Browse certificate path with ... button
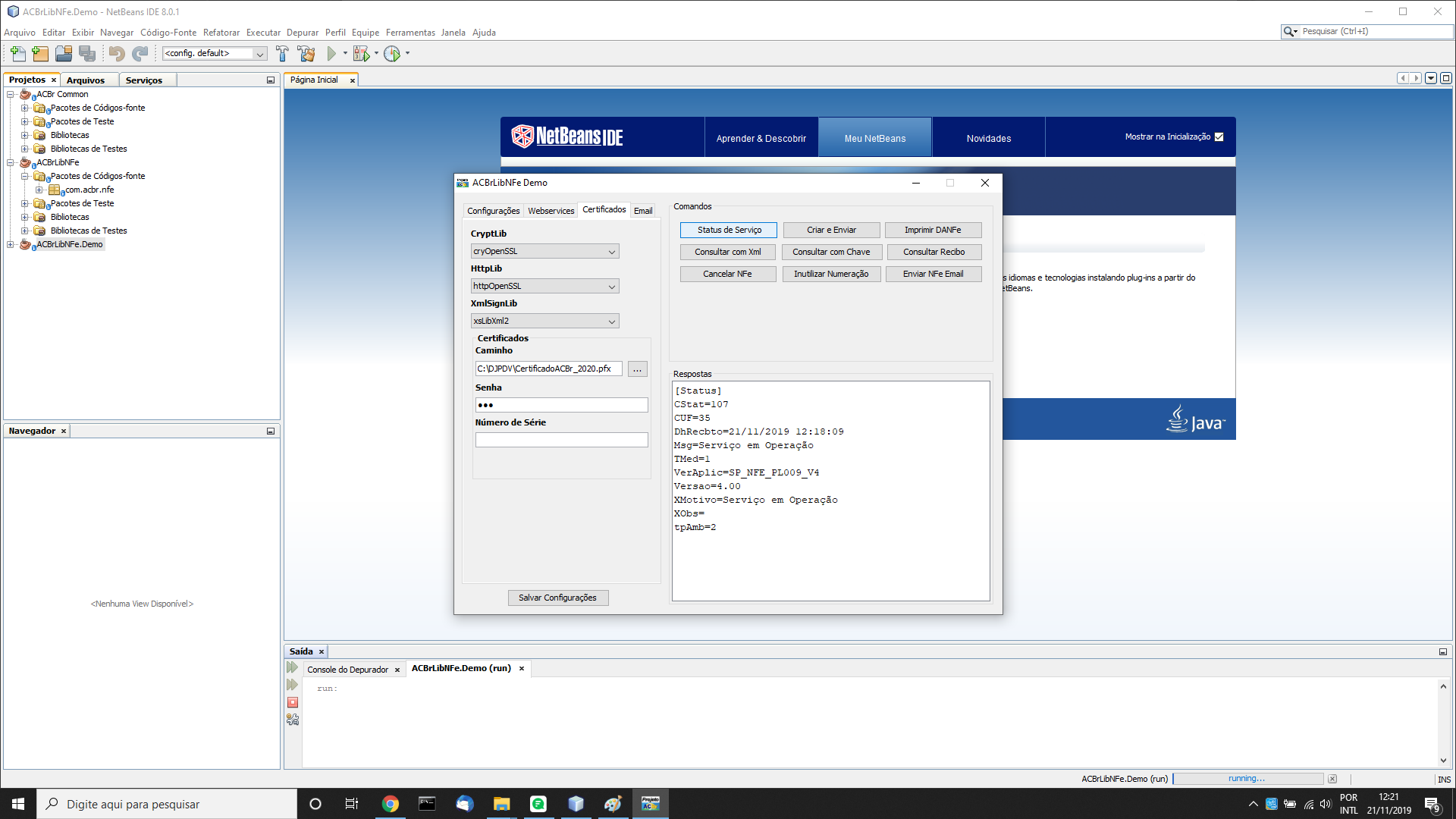The width and height of the screenshot is (1456, 819). click(637, 369)
